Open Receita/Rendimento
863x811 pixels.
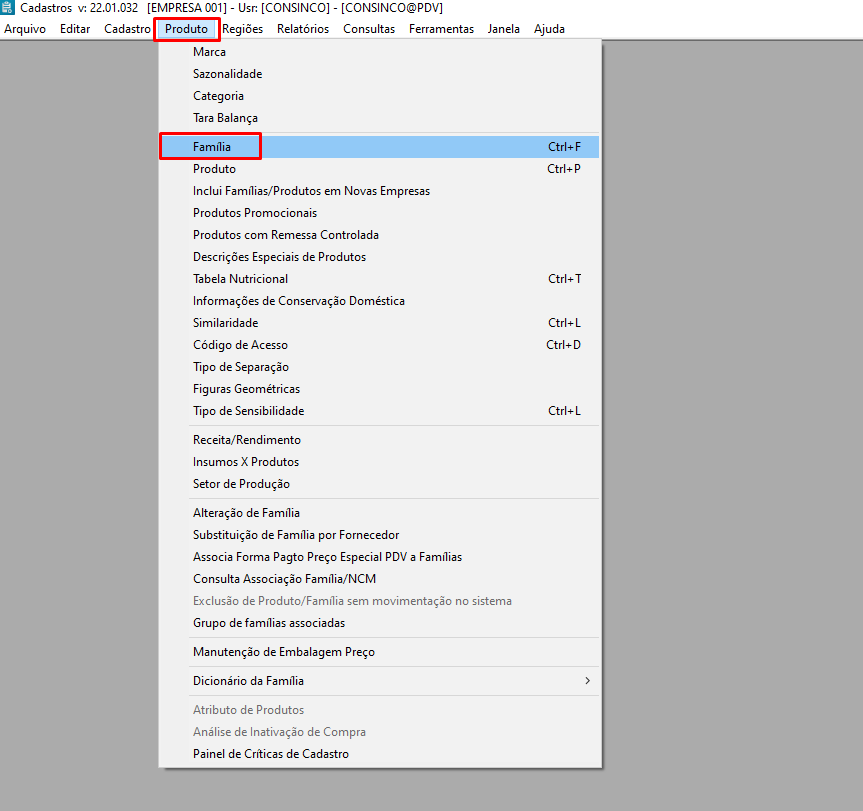379,440
